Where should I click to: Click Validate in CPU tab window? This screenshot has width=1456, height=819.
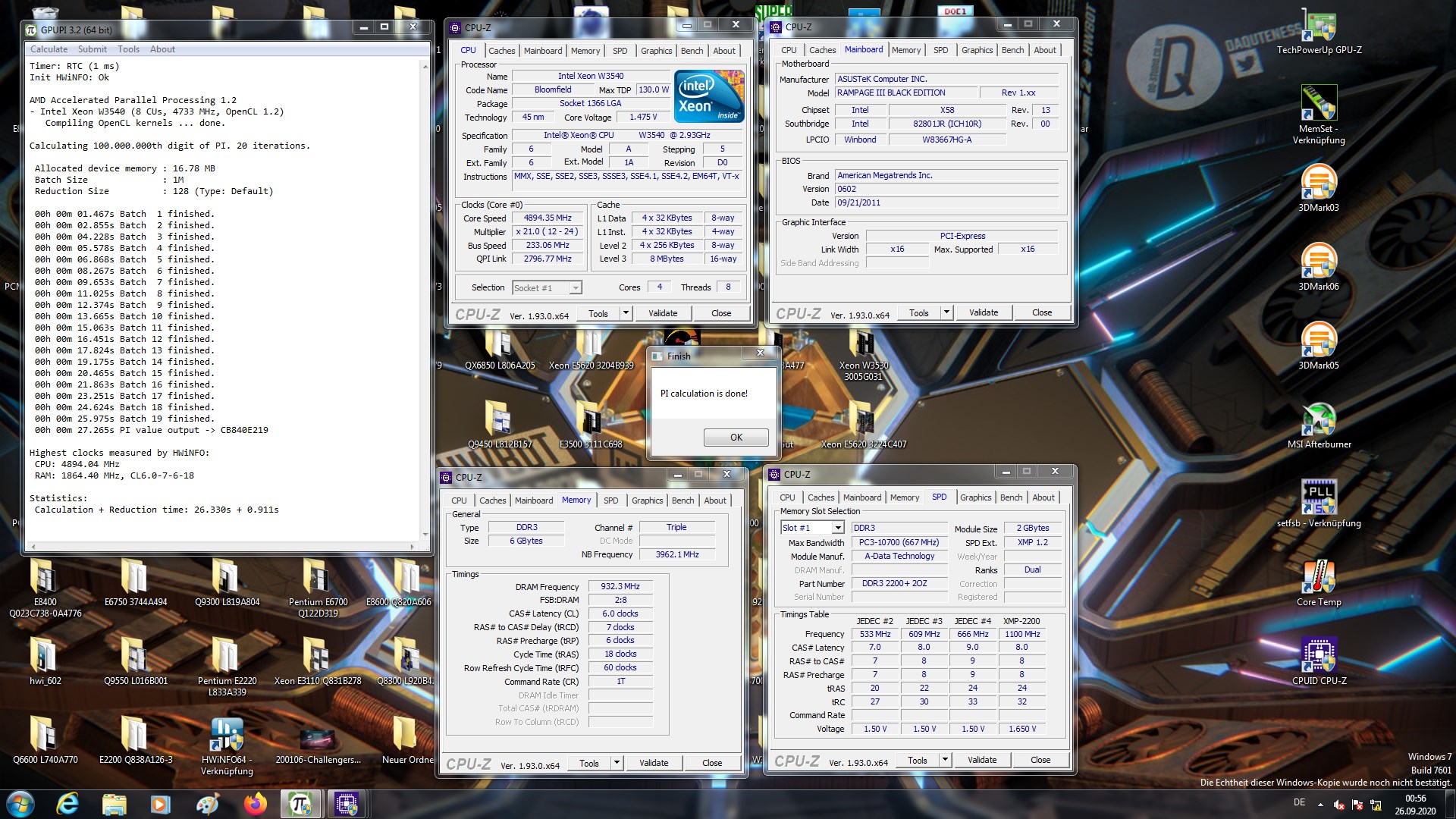tap(663, 313)
